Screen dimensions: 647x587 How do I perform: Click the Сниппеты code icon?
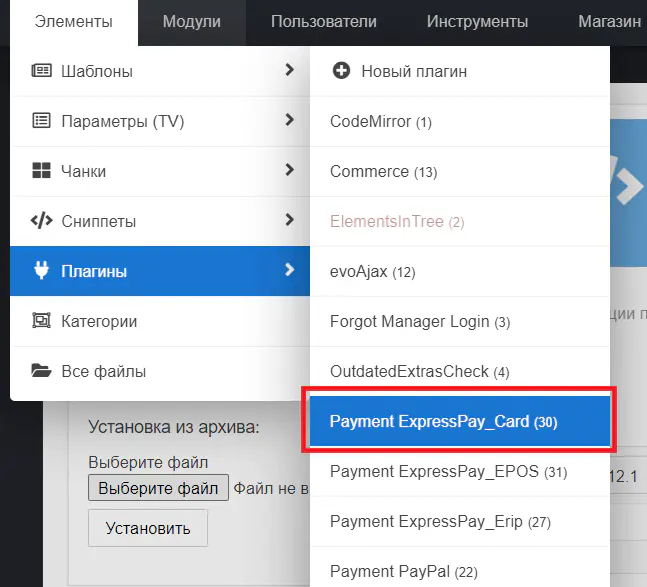pyautogui.click(x=41, y=221)
